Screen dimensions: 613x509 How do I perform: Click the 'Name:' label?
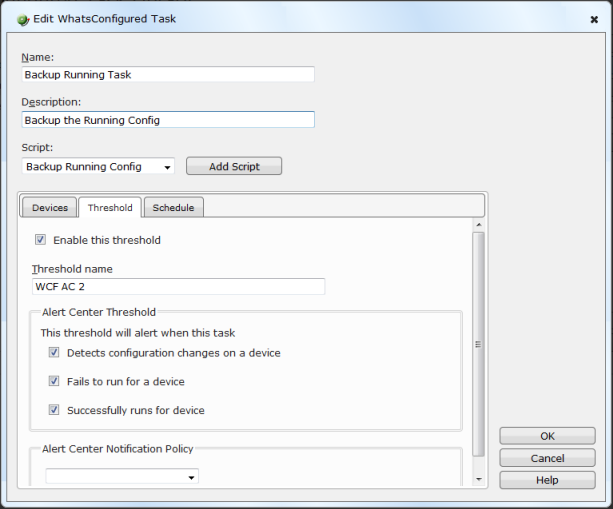tap(38, 57)
